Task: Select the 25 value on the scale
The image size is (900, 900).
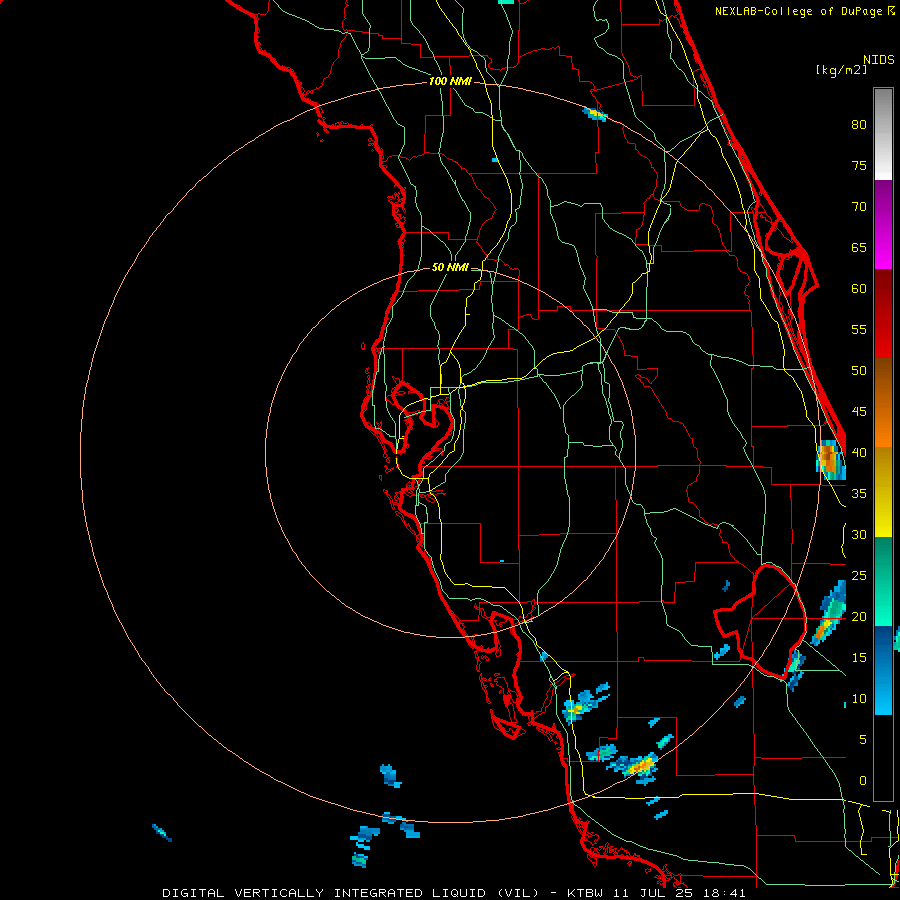Action: coord(859,576)
